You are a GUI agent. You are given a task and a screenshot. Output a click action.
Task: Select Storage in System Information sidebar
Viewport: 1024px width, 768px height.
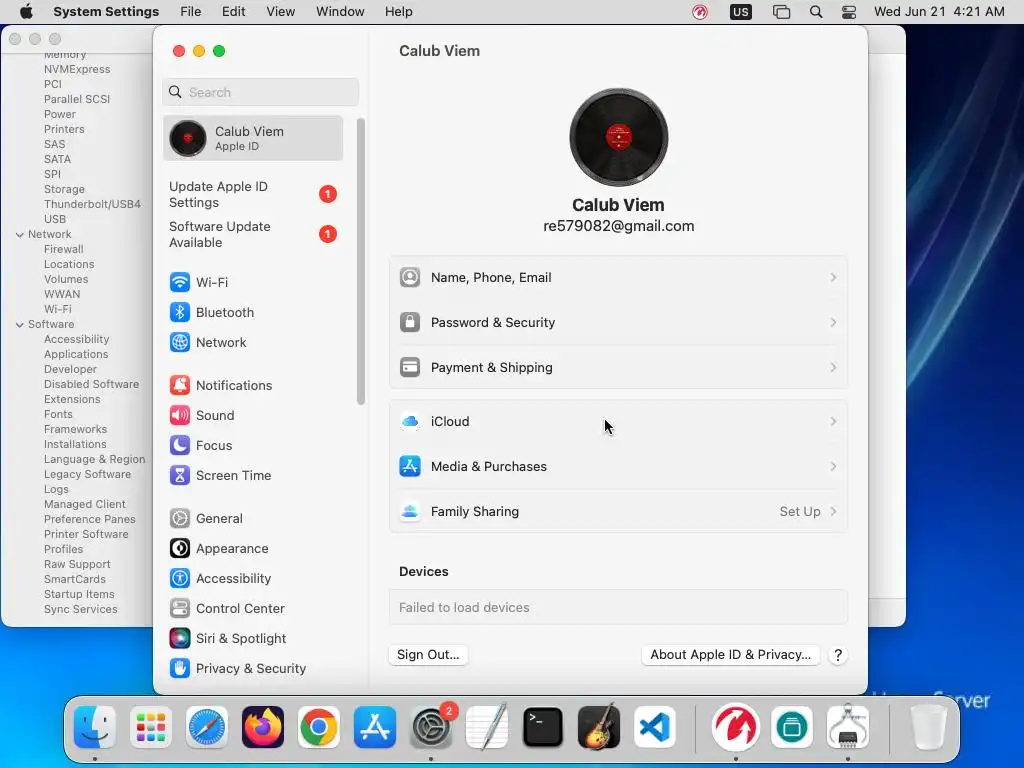click(x=64, y=189)
